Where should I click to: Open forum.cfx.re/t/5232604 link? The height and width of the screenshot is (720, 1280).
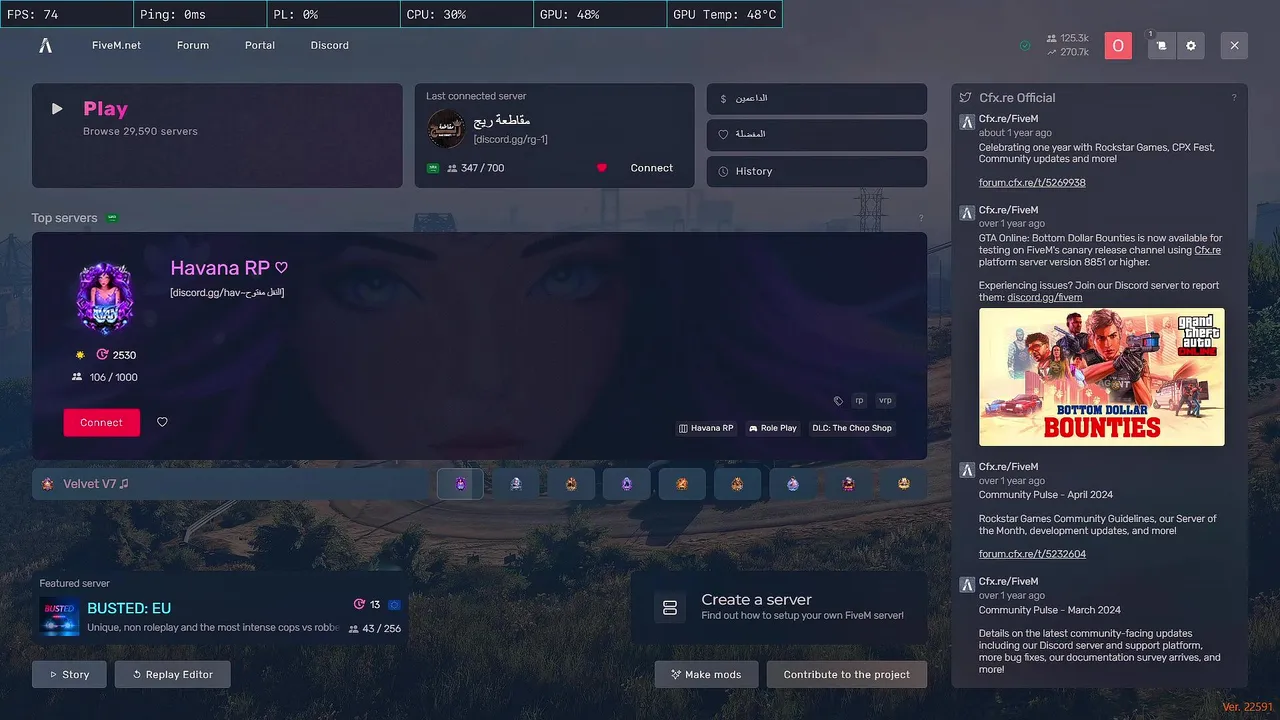pos(1032,554)
